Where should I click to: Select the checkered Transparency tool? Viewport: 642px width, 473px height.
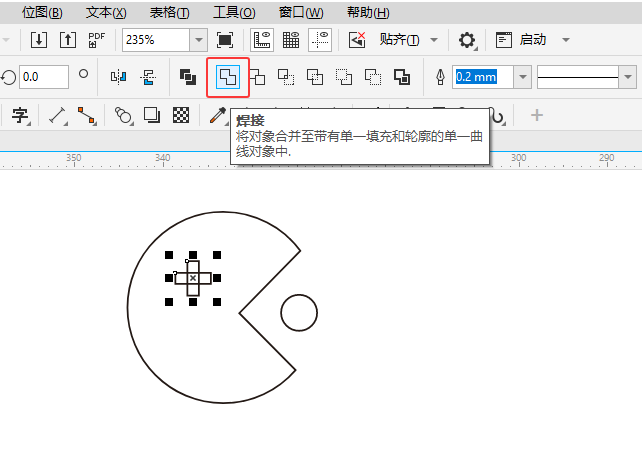181,115
